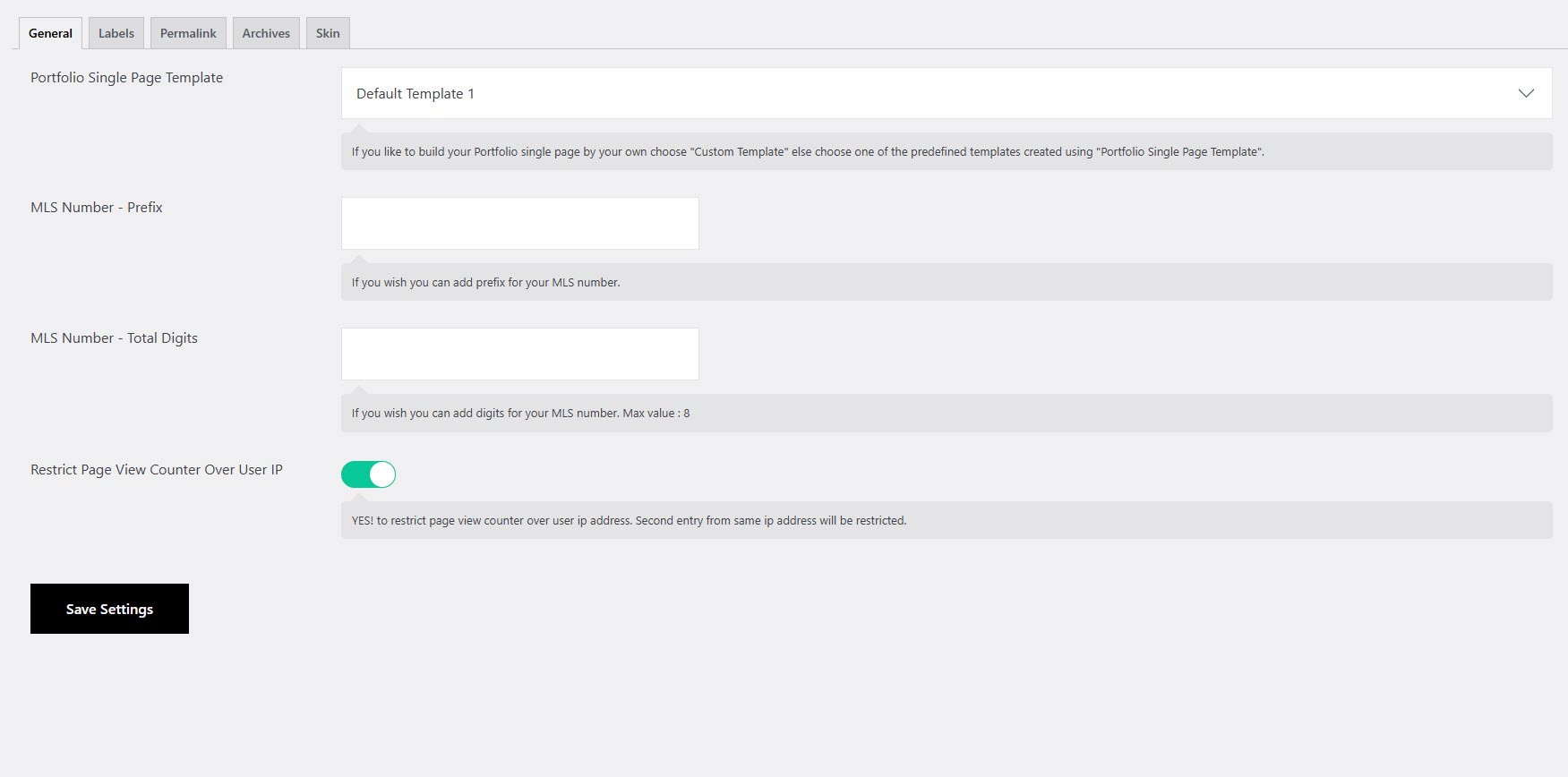Open the Skin settings tab
Image resolution: width=1568 pixels, height=777 pixels.
coord(328,33)
